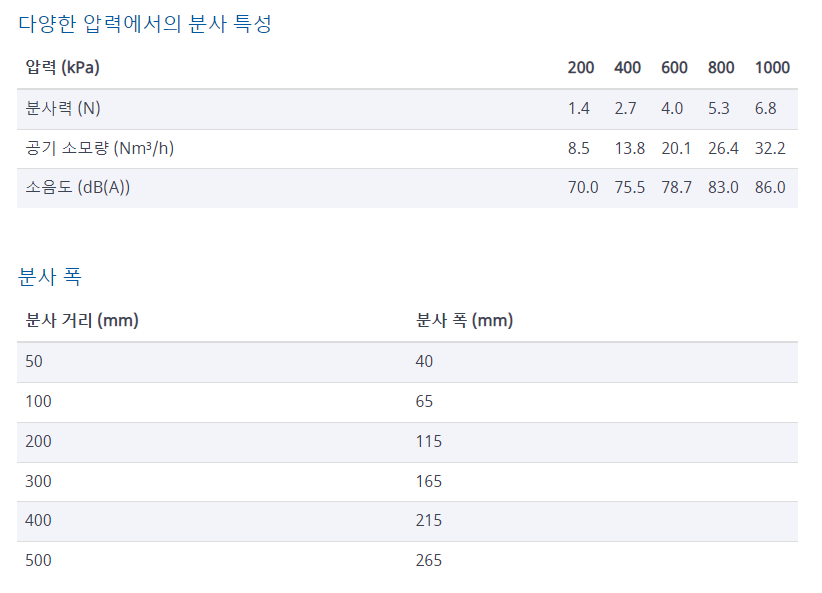Click the 300 spray distance cell
The height and width of the screenshot is (593, 822).
[x=38, y=481]
